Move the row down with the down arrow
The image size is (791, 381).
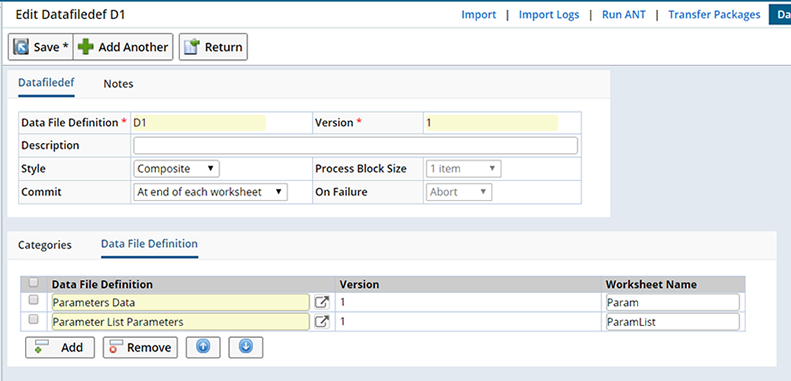click(246, 347)
